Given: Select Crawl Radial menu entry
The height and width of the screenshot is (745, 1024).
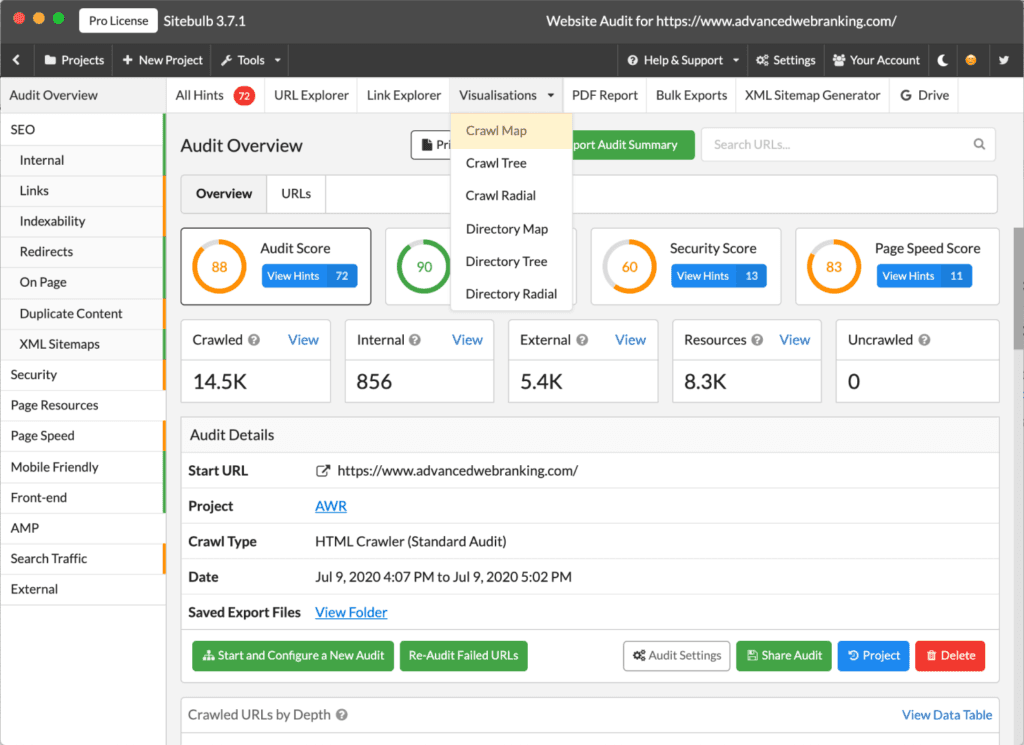Looking at the screenshot, I should (511, 196).
